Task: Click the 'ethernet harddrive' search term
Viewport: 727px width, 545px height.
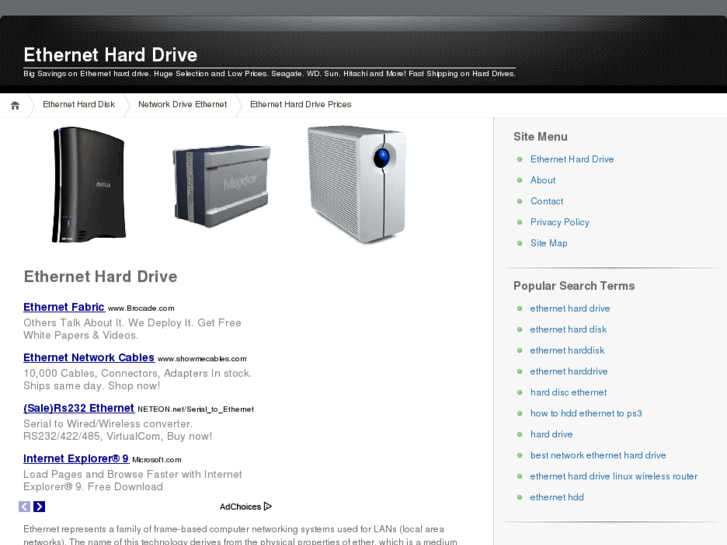Action: tap(569, 371)
